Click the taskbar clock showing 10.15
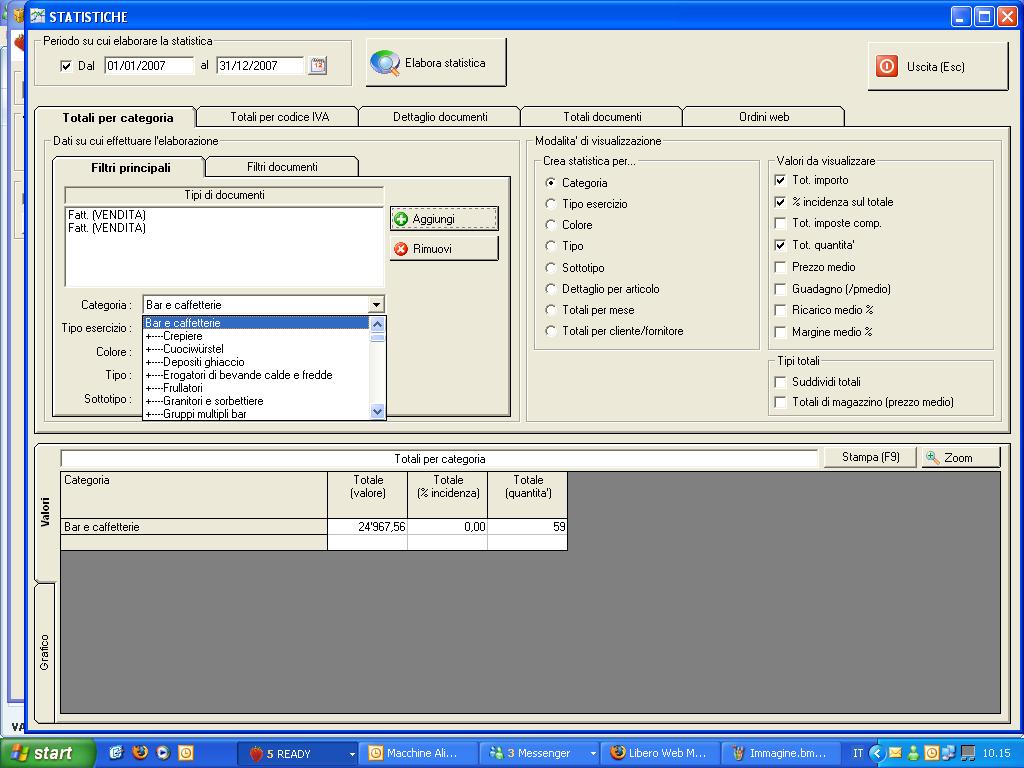Image resolution: width=1024 pixels, height=768 pixels. (996, 753)
